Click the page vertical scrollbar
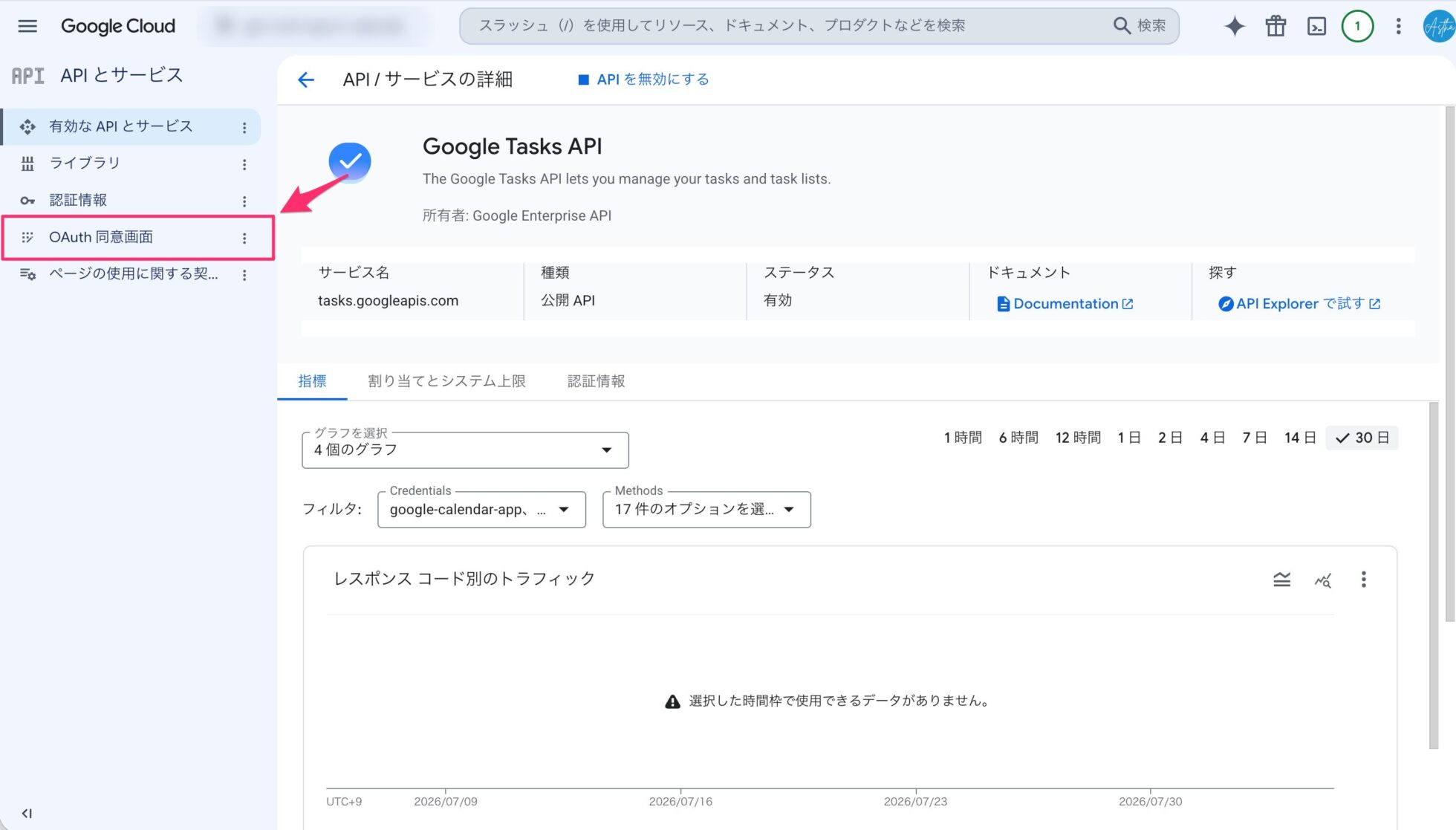The height and width of the screenshot is (830, 1456). 1449,364
